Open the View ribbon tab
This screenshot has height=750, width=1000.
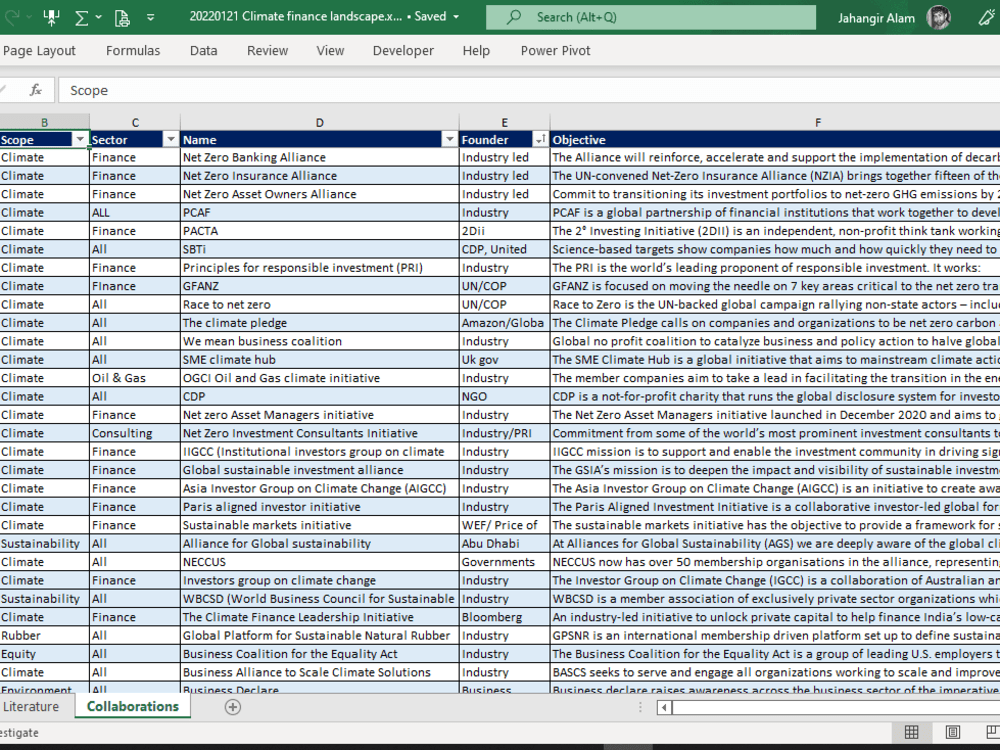click(x=330, y=51)
